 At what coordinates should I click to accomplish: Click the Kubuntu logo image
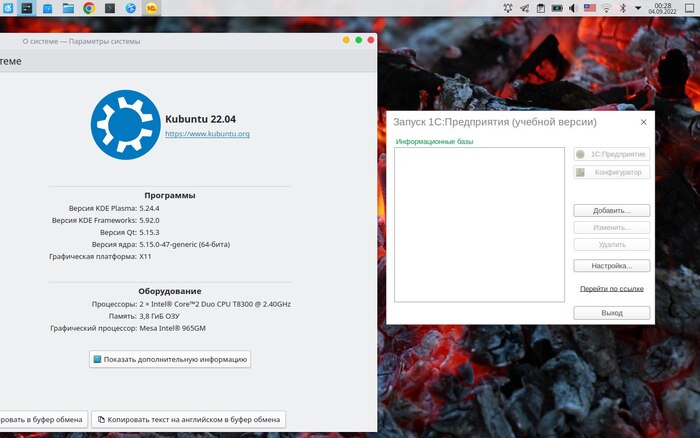(x=125, y=125)
